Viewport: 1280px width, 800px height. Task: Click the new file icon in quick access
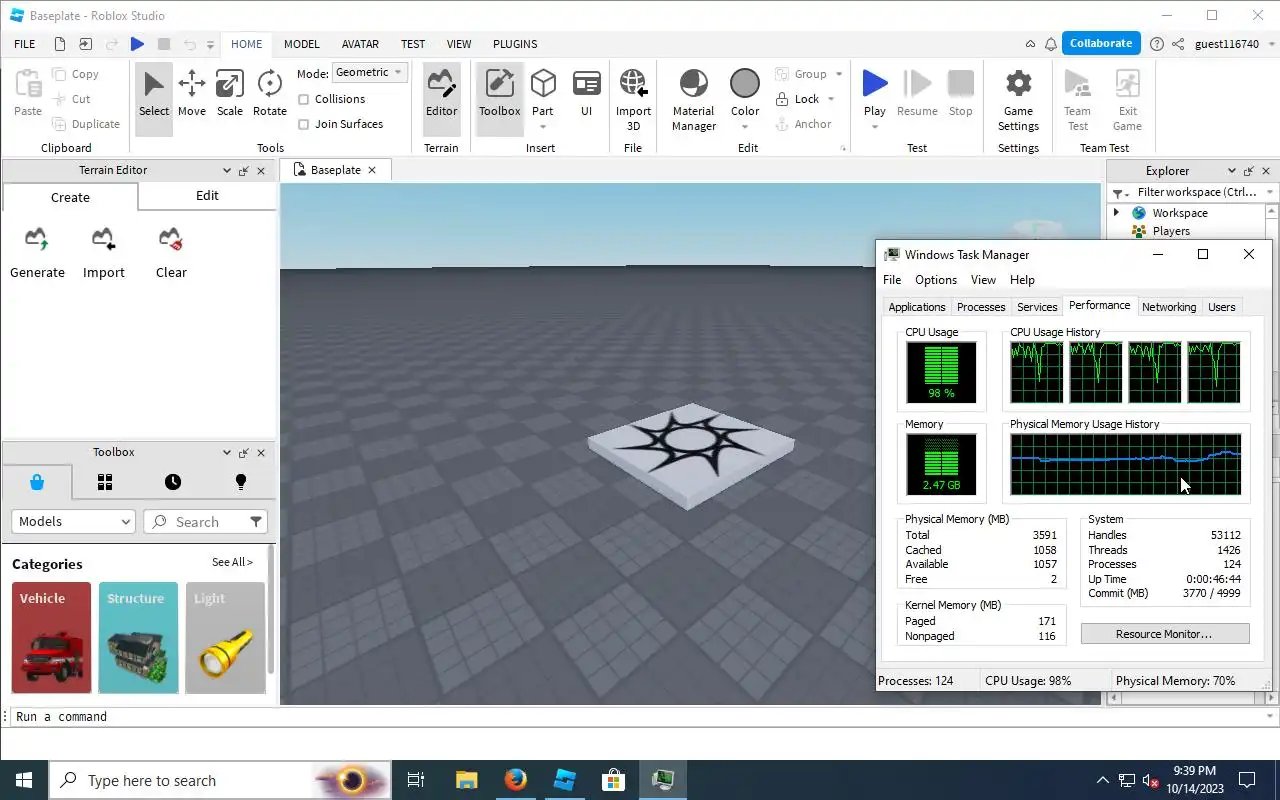point(60,44)
